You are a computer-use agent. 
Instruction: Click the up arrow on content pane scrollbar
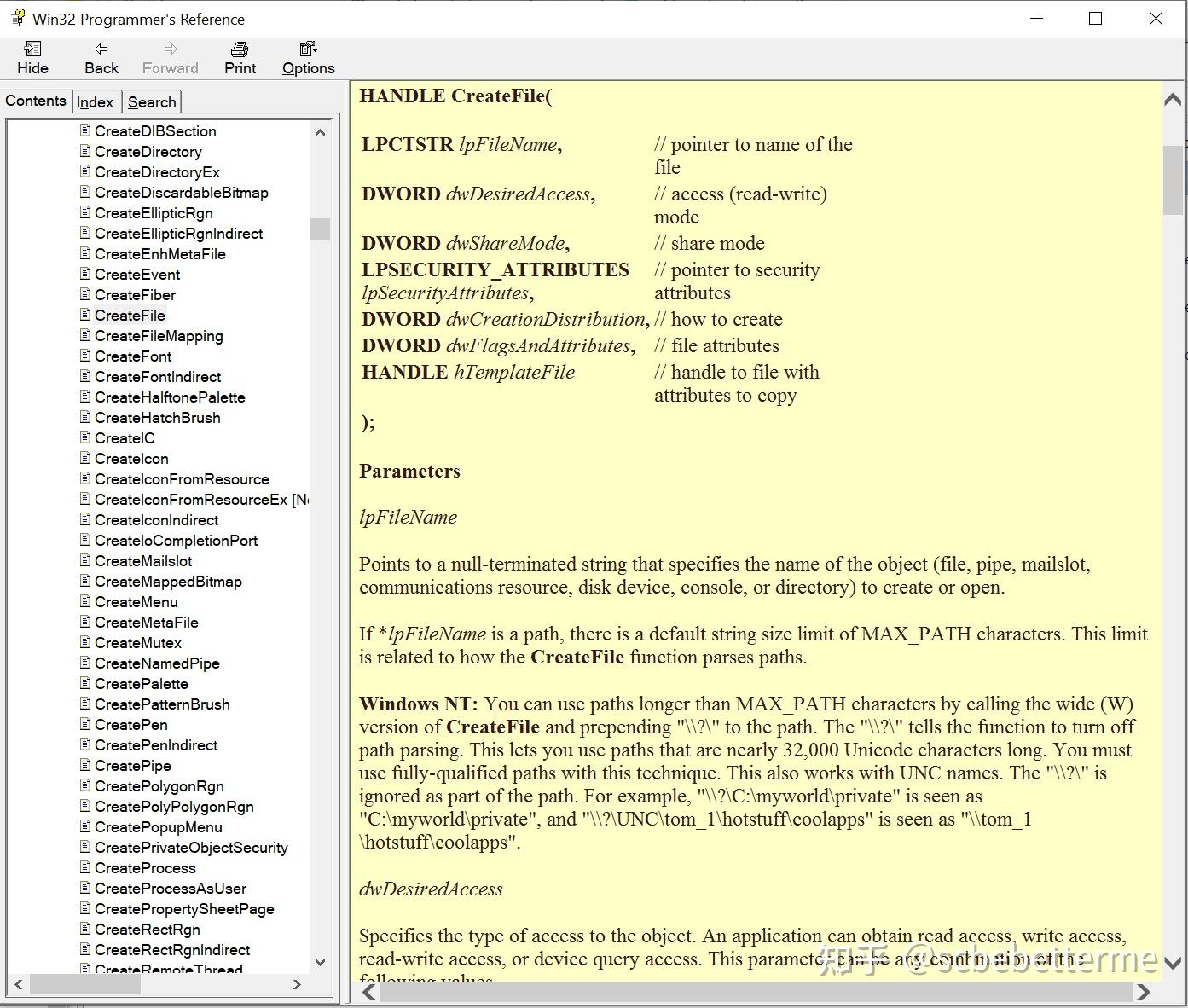click(x=1173, y=99)
